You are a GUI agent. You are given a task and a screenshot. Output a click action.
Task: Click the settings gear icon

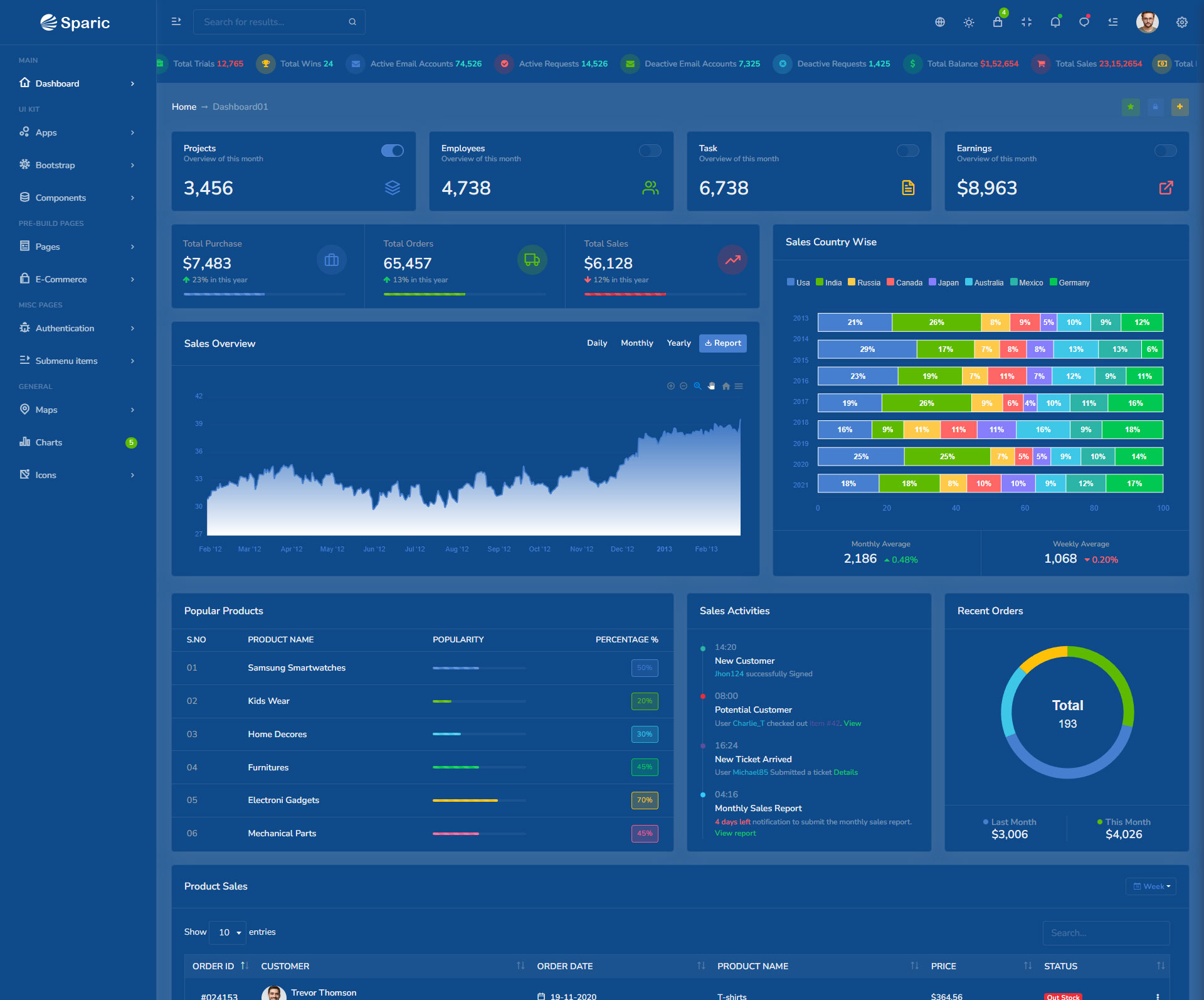tap(1181, 22)
